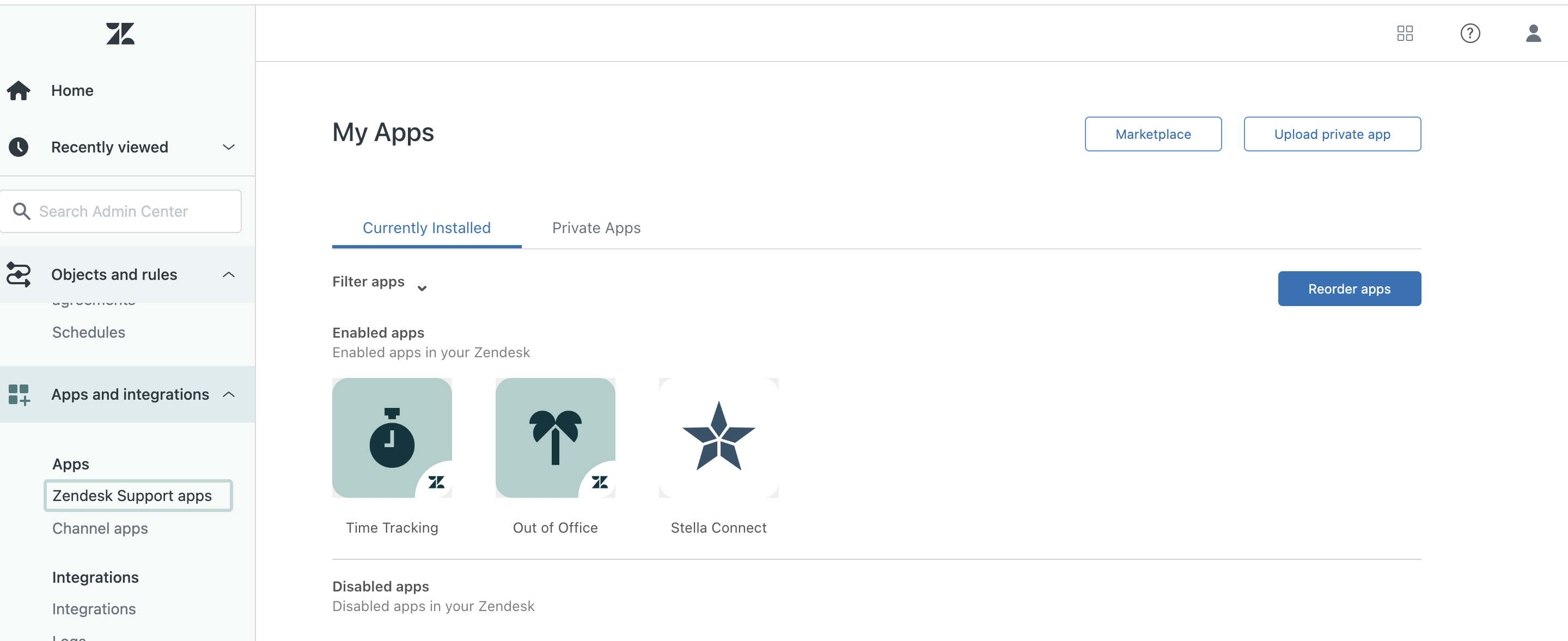Screen dimensions: 1568x641
Task: Click the Search Admin Center field
Action: (122, 211)
